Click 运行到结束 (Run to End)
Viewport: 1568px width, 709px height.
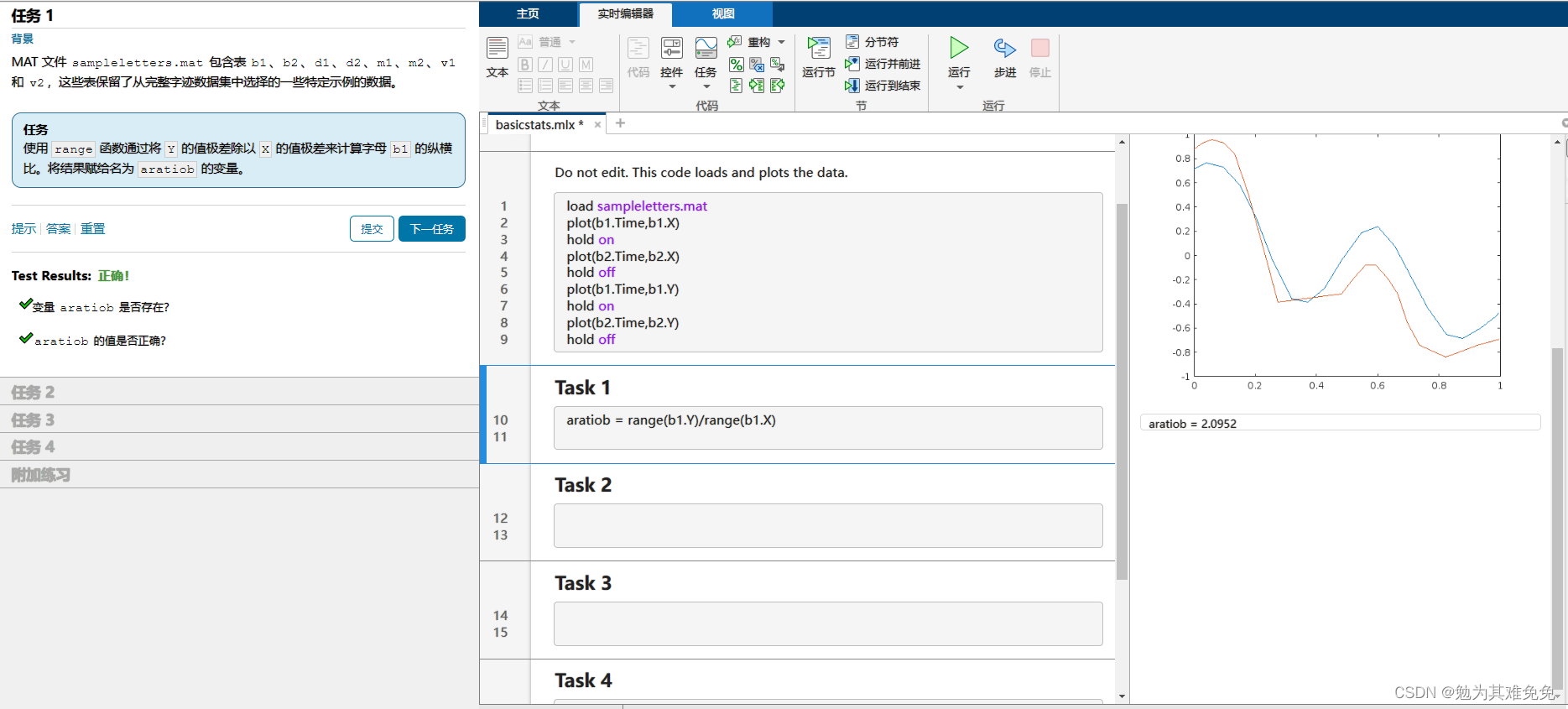pos(883,86)
